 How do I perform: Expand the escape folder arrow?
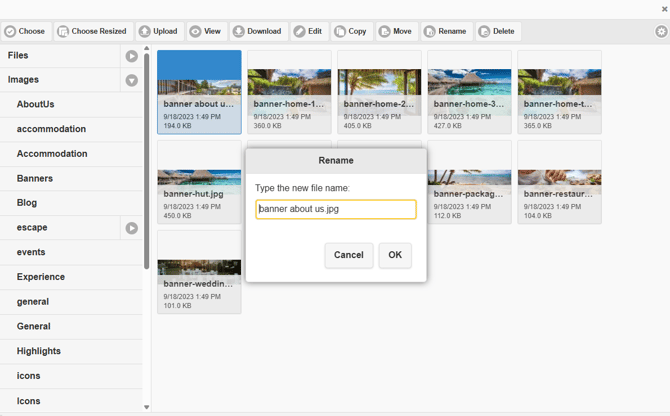click(x=131, y=228)
